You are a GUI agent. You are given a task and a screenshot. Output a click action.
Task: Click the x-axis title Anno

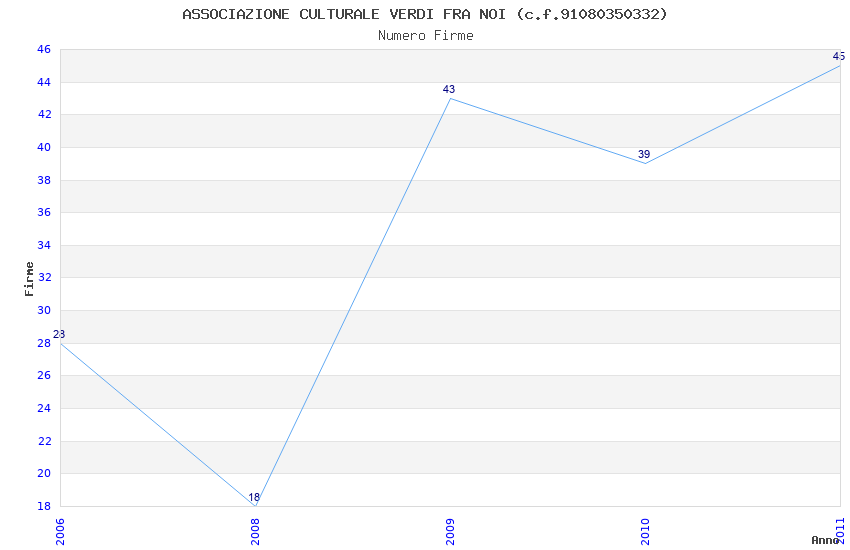[x=825, y=540]
